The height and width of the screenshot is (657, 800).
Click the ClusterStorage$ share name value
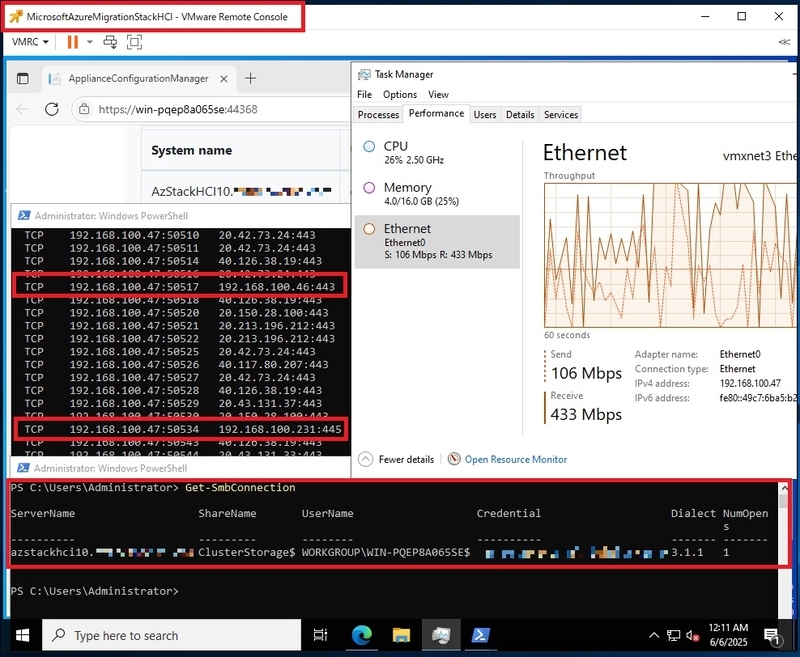(x=246, y=552)
